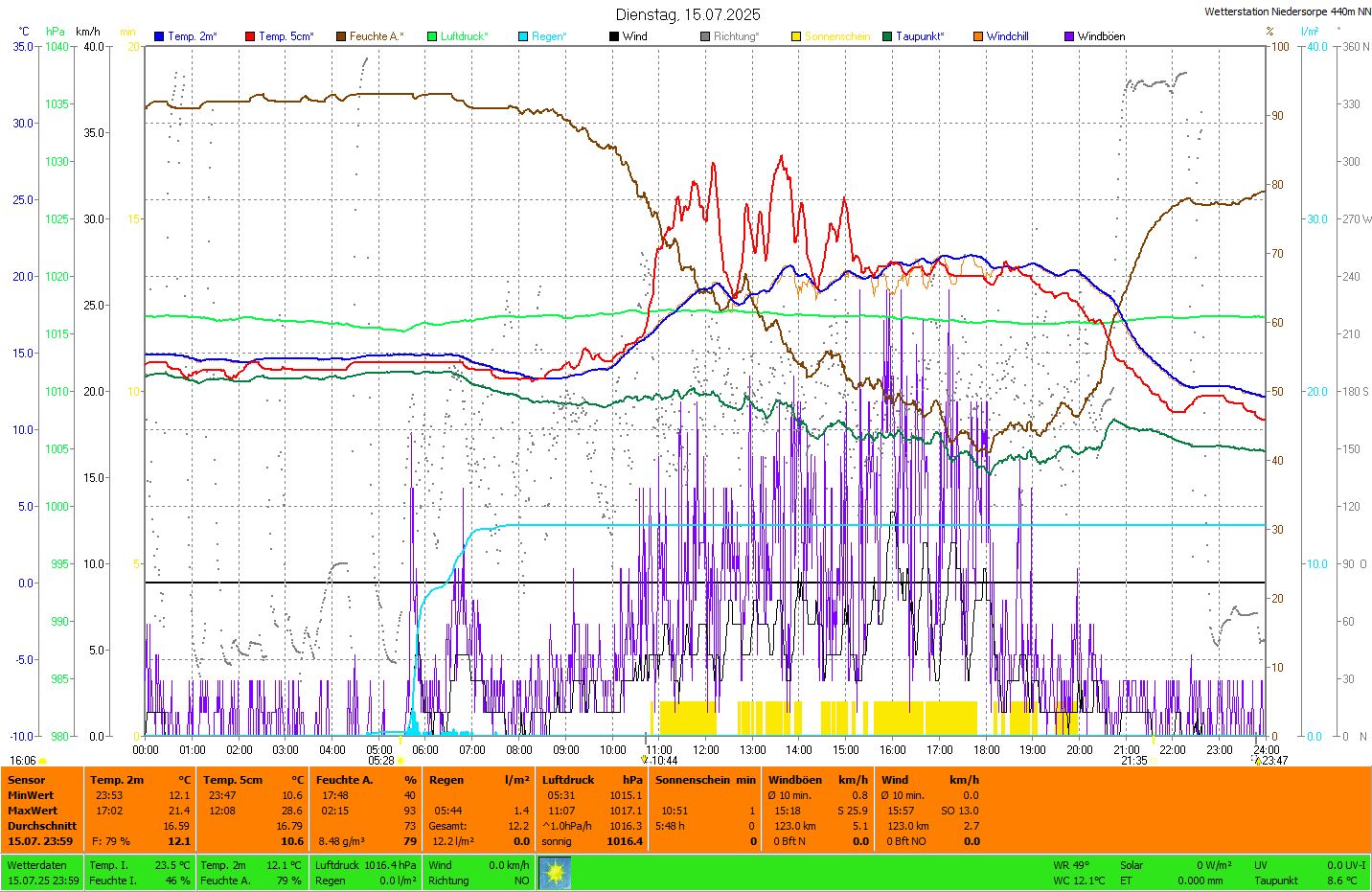
Task: Click the 21:35 sunset time marker
Action: point(1134,761)
